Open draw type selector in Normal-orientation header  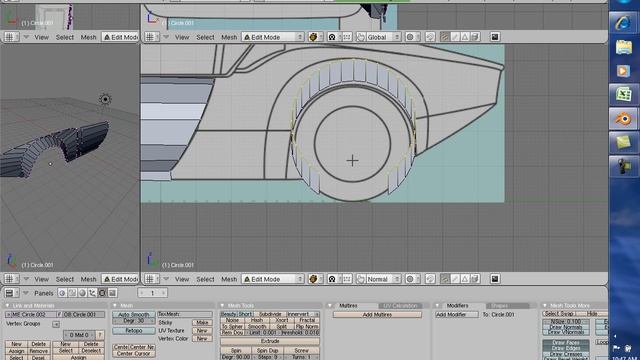[x=315, y=279]
